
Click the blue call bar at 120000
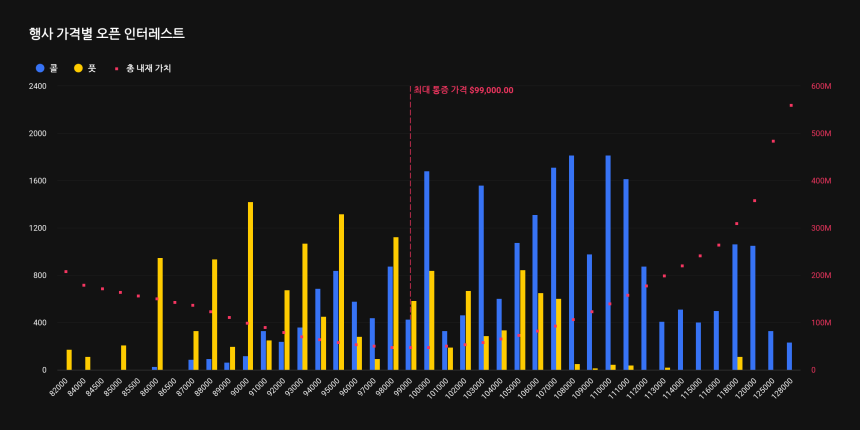point(752,308)
